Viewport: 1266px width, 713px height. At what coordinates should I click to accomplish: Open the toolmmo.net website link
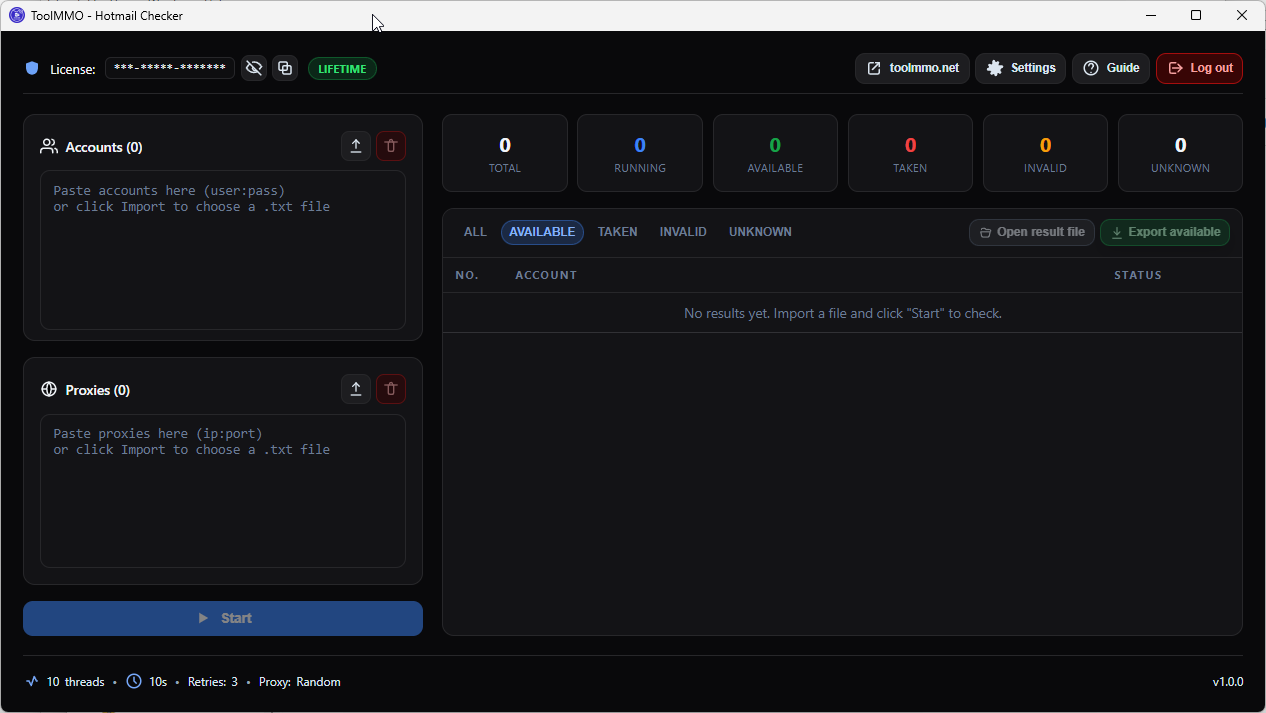(x=912, y=68)
